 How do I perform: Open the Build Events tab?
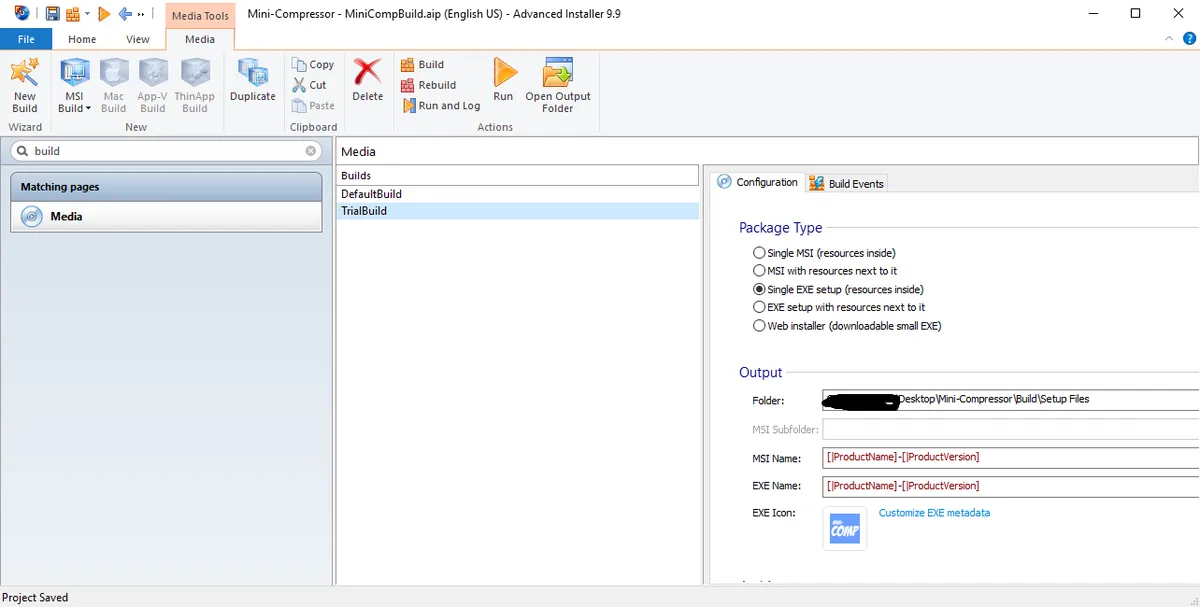[x=846, y=183]
